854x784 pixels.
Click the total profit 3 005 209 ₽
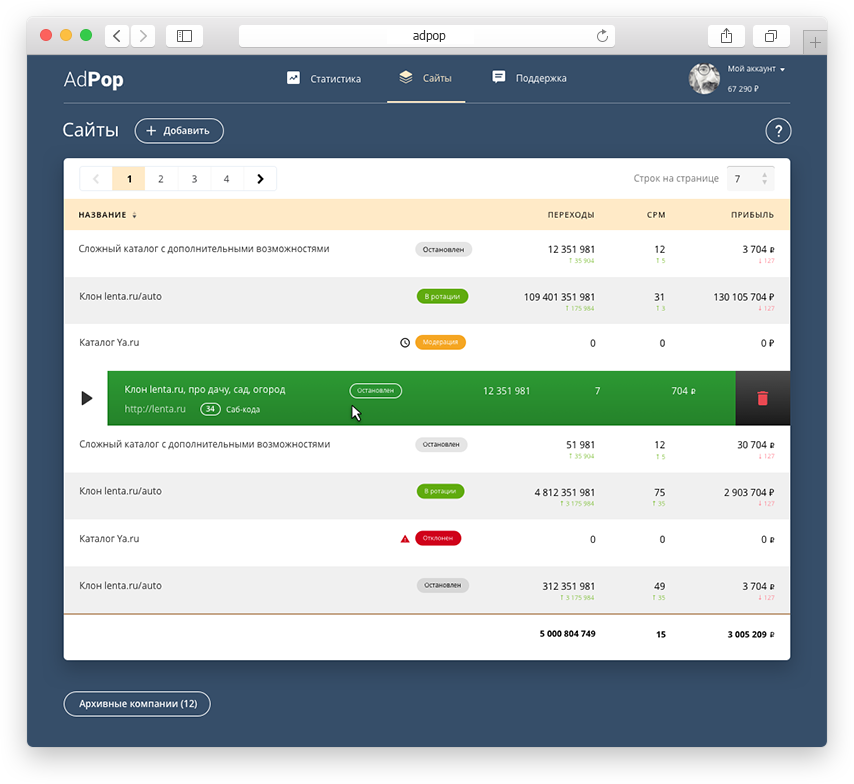751,634
